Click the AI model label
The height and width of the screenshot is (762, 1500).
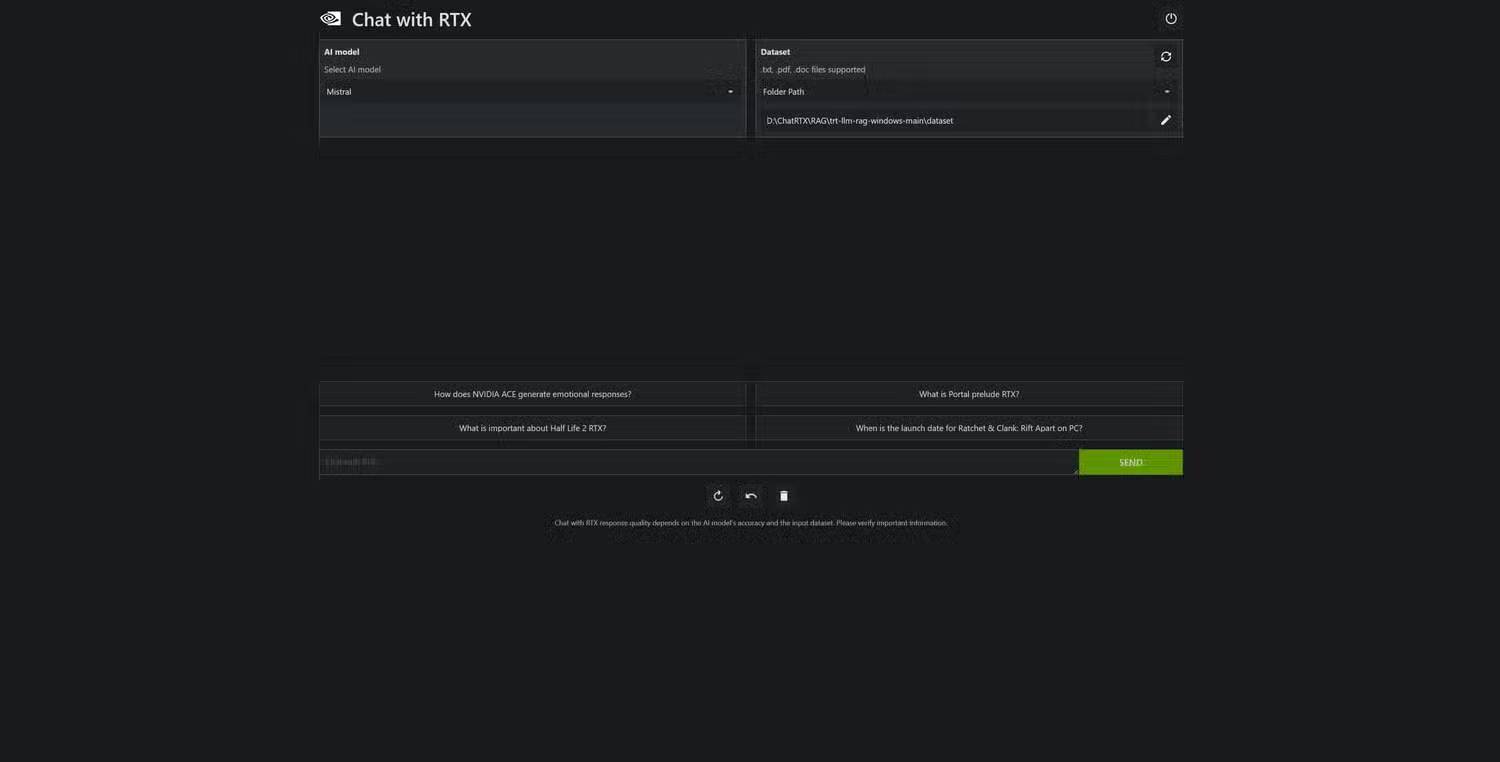coord(342,52)
